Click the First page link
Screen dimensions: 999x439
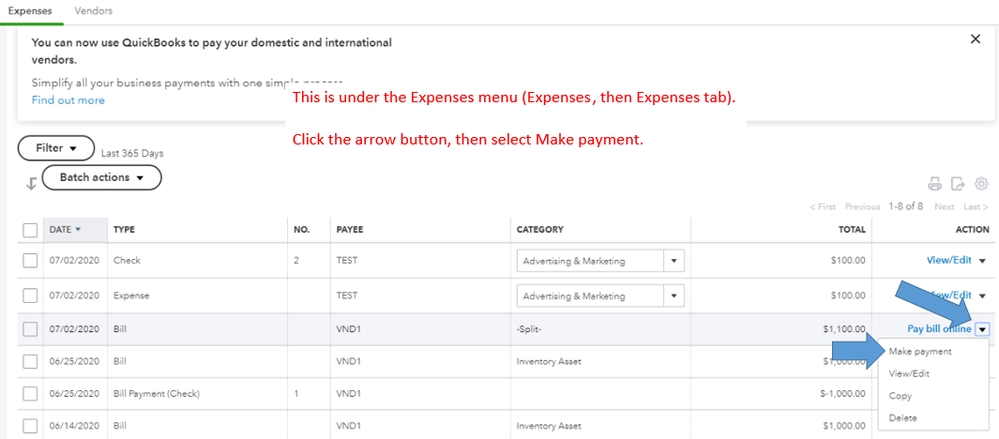823,206
